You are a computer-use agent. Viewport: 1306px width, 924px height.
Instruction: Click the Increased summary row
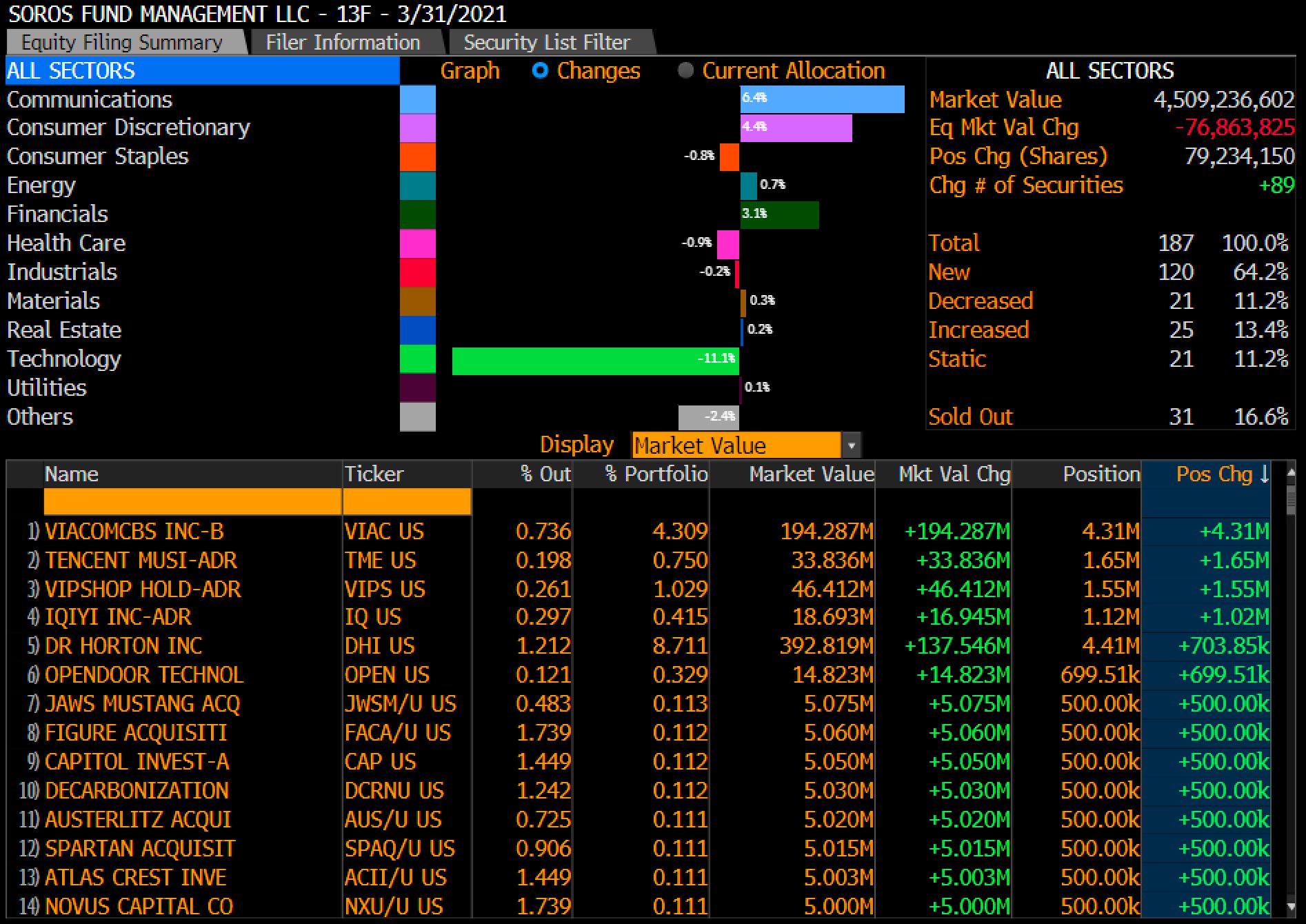(1109, 330)
